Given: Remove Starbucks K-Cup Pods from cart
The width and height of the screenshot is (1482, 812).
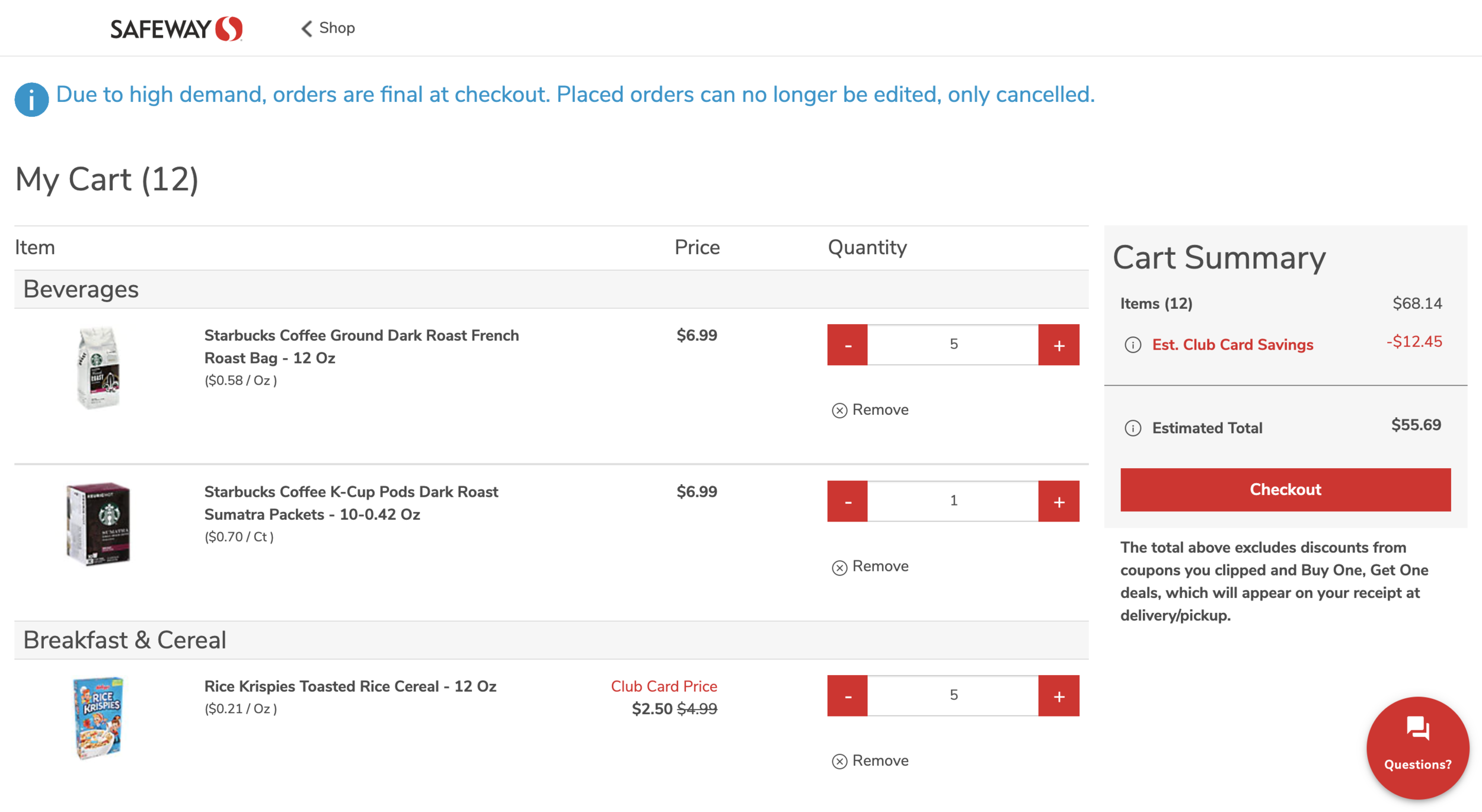Looking at the screenshot, I should coord(870,567).
